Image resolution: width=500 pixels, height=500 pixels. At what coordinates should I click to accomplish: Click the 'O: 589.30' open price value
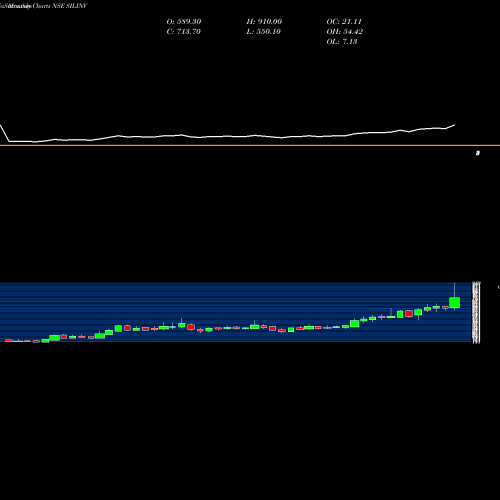point(184,22)
